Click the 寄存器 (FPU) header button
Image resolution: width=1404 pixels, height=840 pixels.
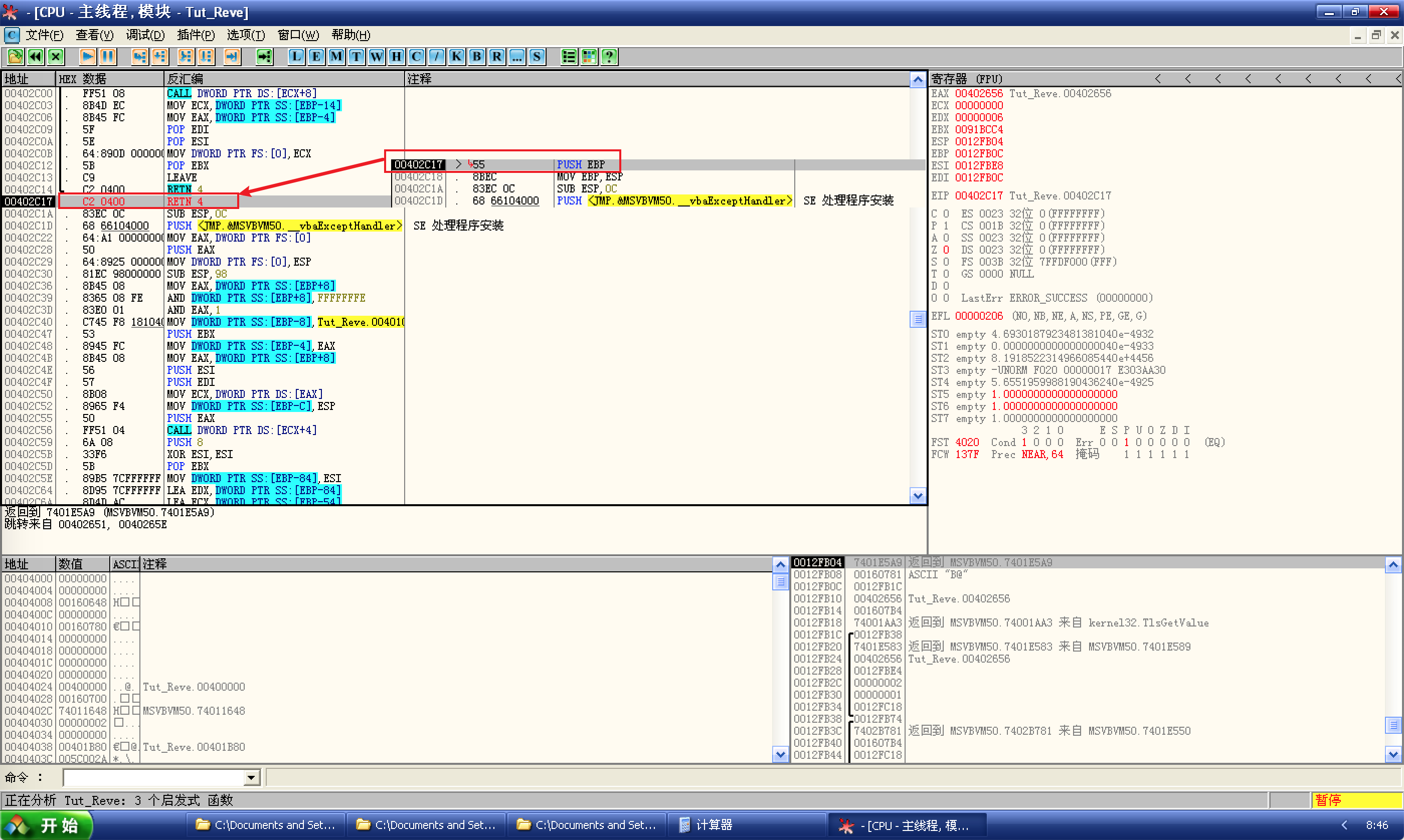click(966, 79)
